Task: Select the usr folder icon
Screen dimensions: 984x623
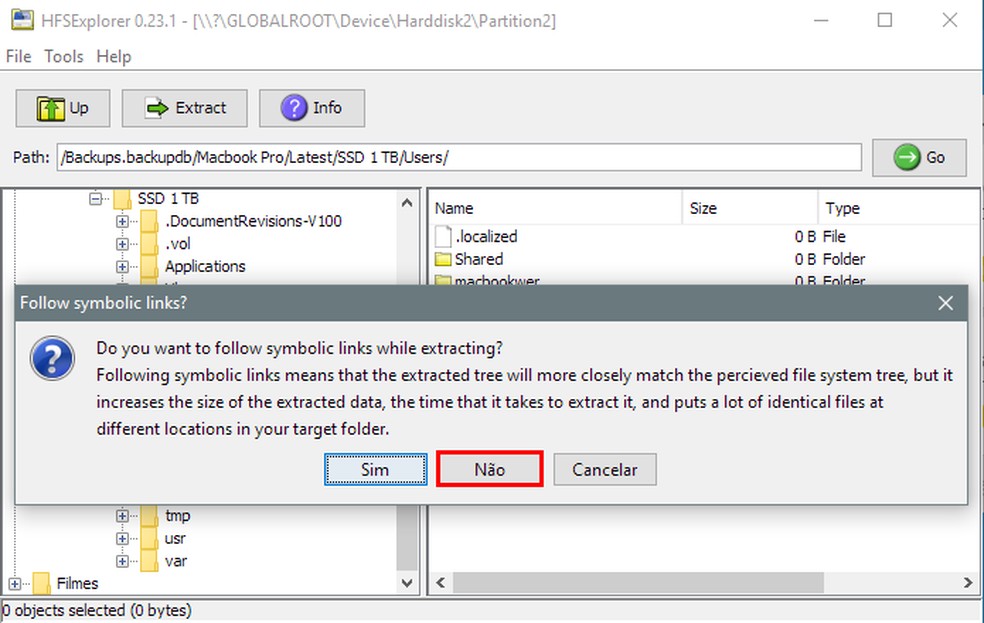Action: click(149, 538)
